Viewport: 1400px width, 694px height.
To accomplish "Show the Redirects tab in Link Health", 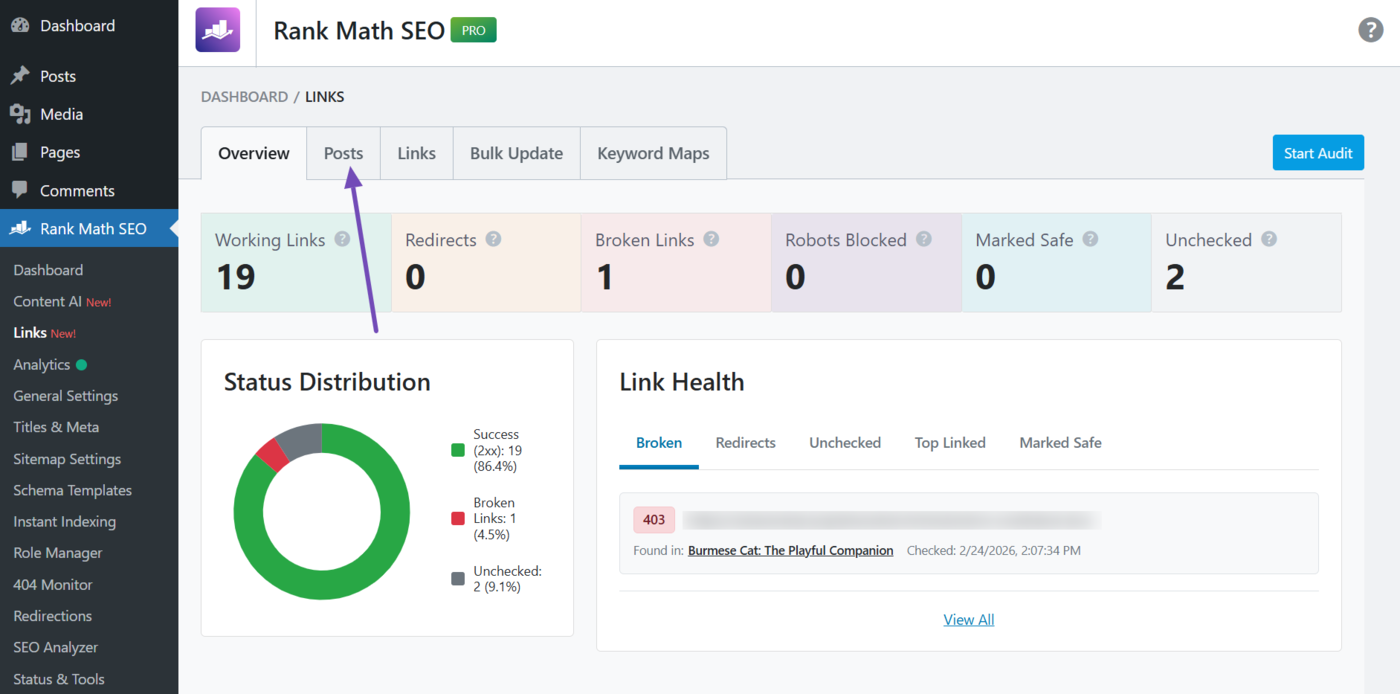I will pos(745,442).
